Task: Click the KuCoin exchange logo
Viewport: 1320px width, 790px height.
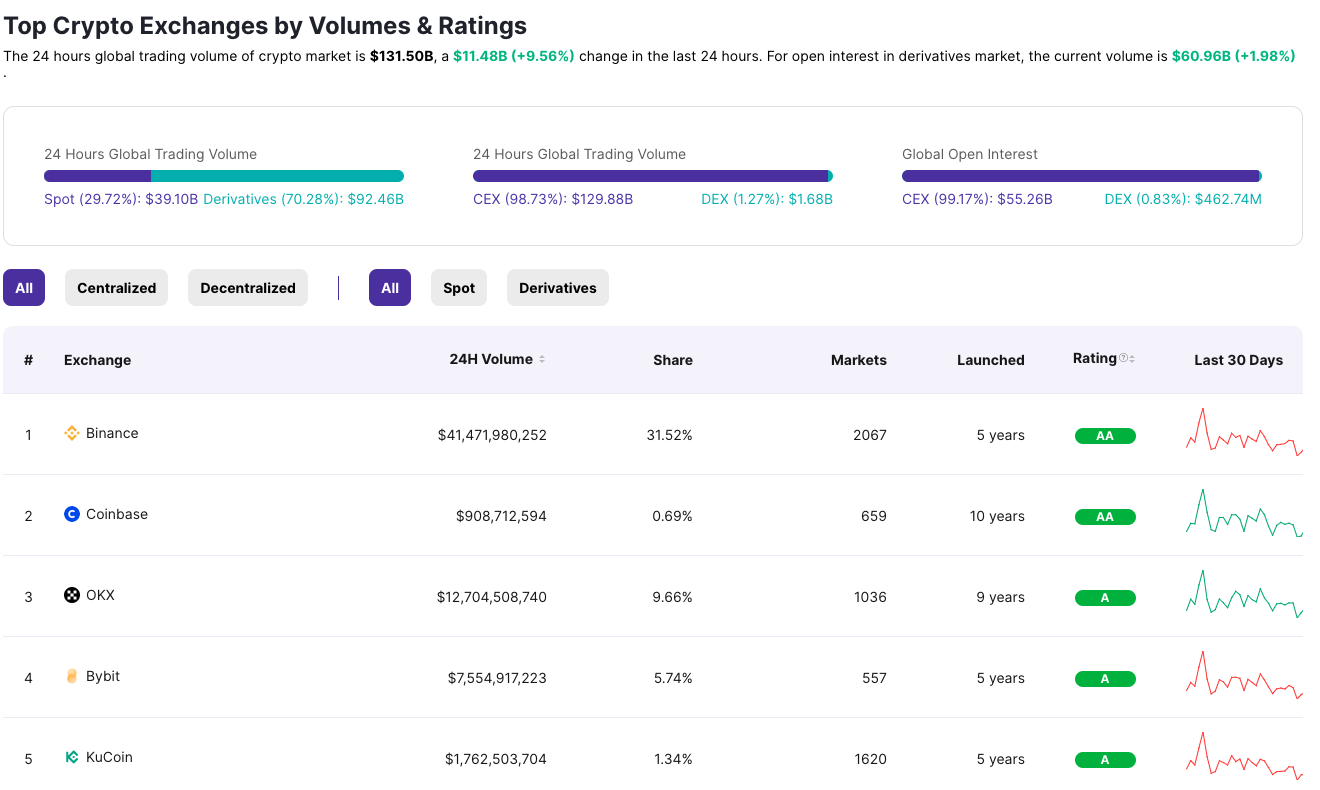Action: [x=70, y=757]
